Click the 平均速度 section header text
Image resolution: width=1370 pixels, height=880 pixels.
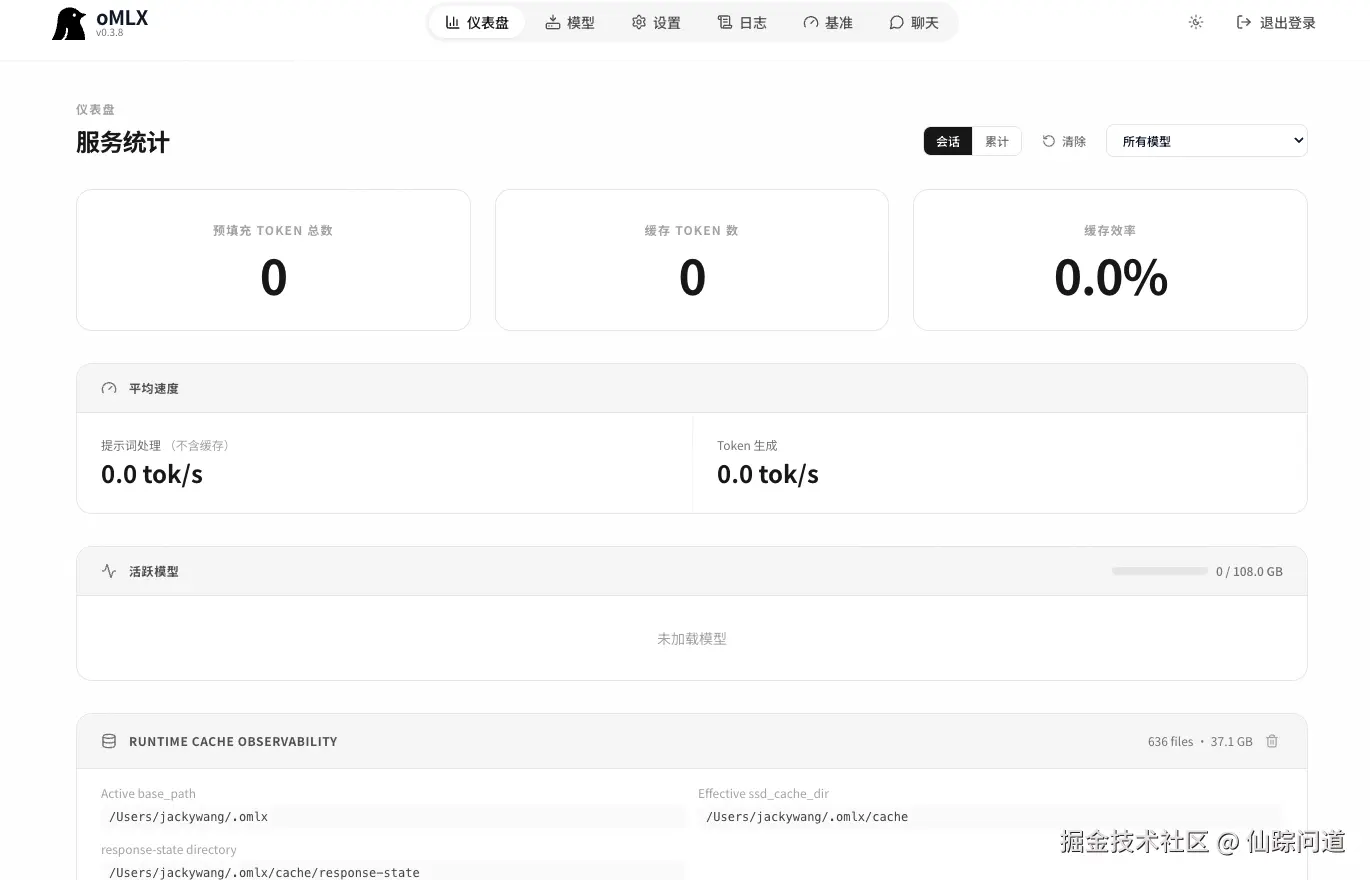click(x=154, y=388)
